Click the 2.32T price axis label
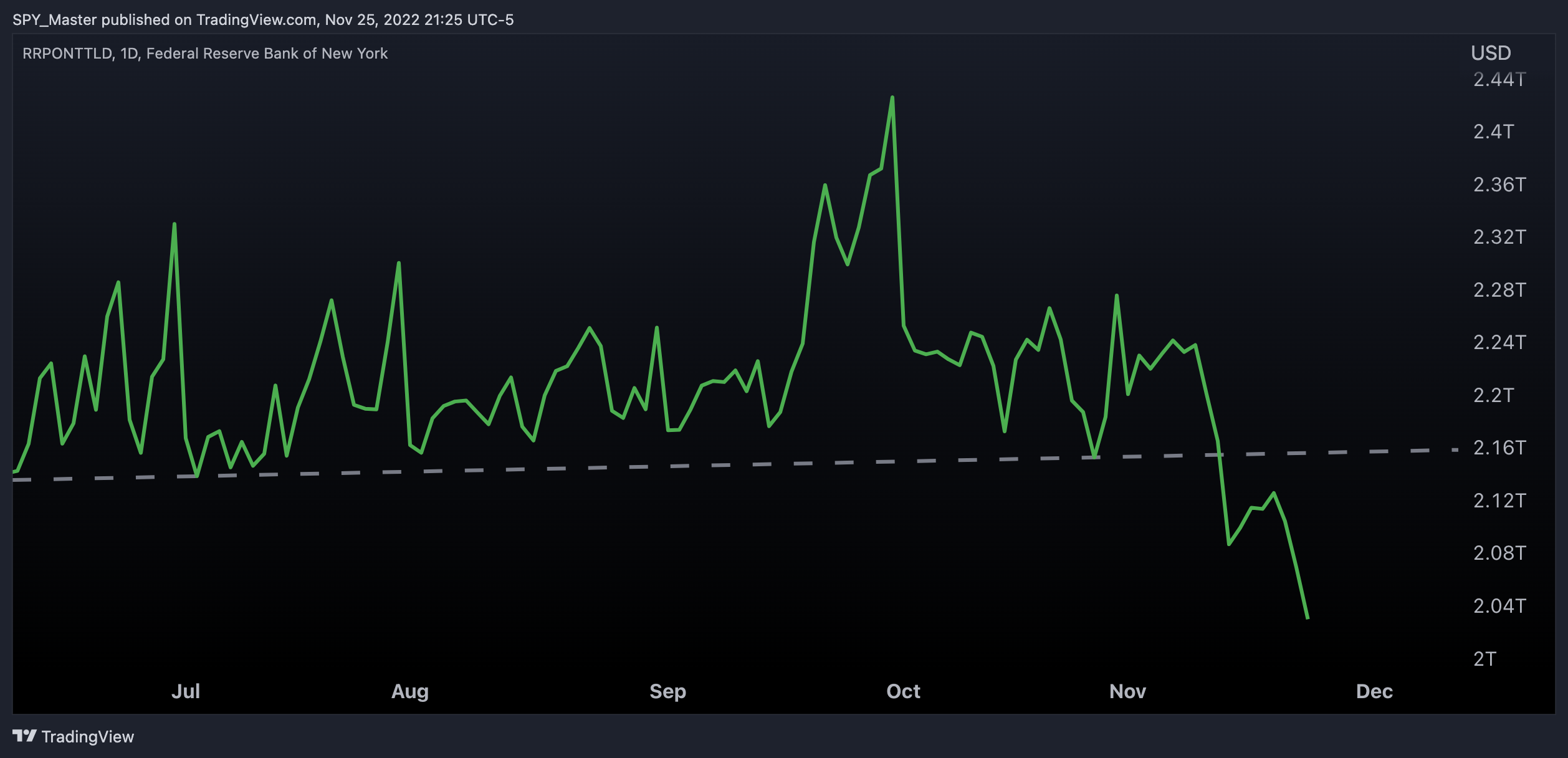This screenshot has height=758, width=1568. (x=1499, y=237)
